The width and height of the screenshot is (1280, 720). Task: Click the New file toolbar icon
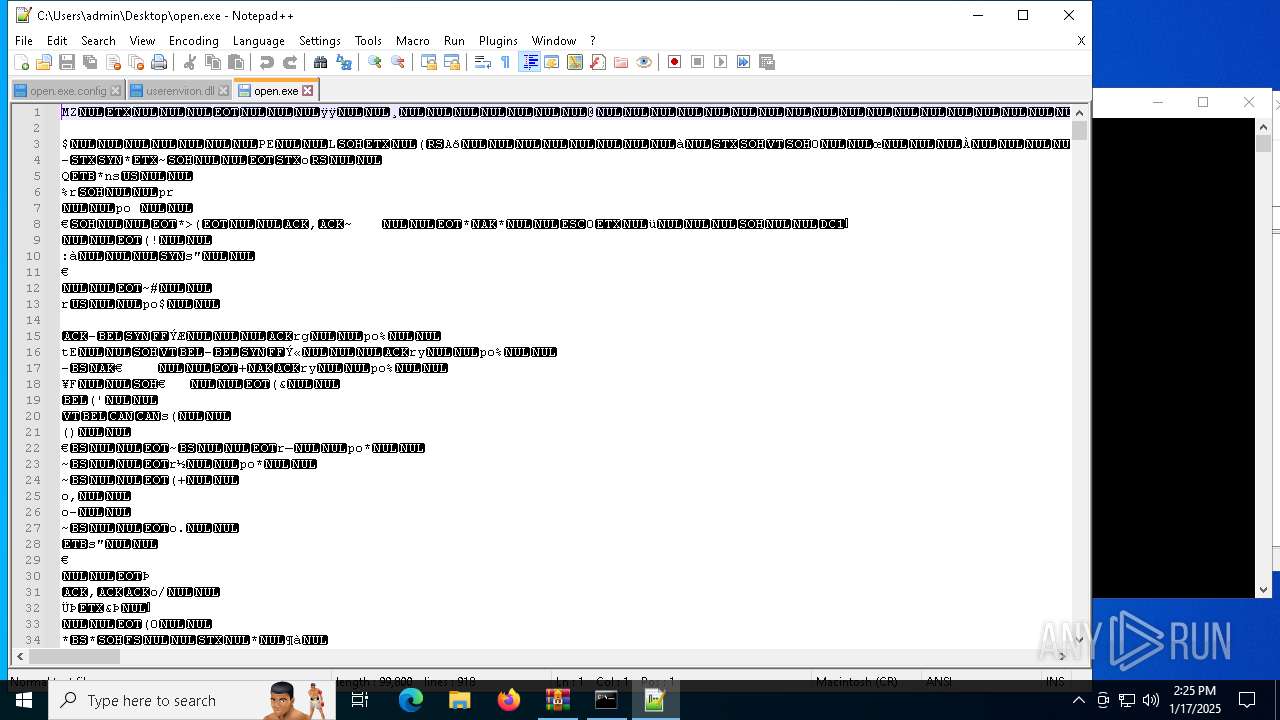point(20,62)
